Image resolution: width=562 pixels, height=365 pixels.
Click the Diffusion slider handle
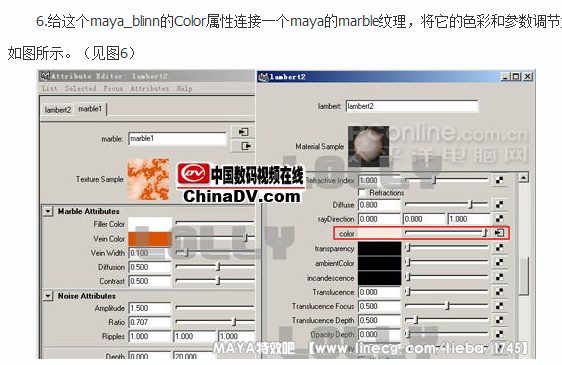[x=218, y=267]
